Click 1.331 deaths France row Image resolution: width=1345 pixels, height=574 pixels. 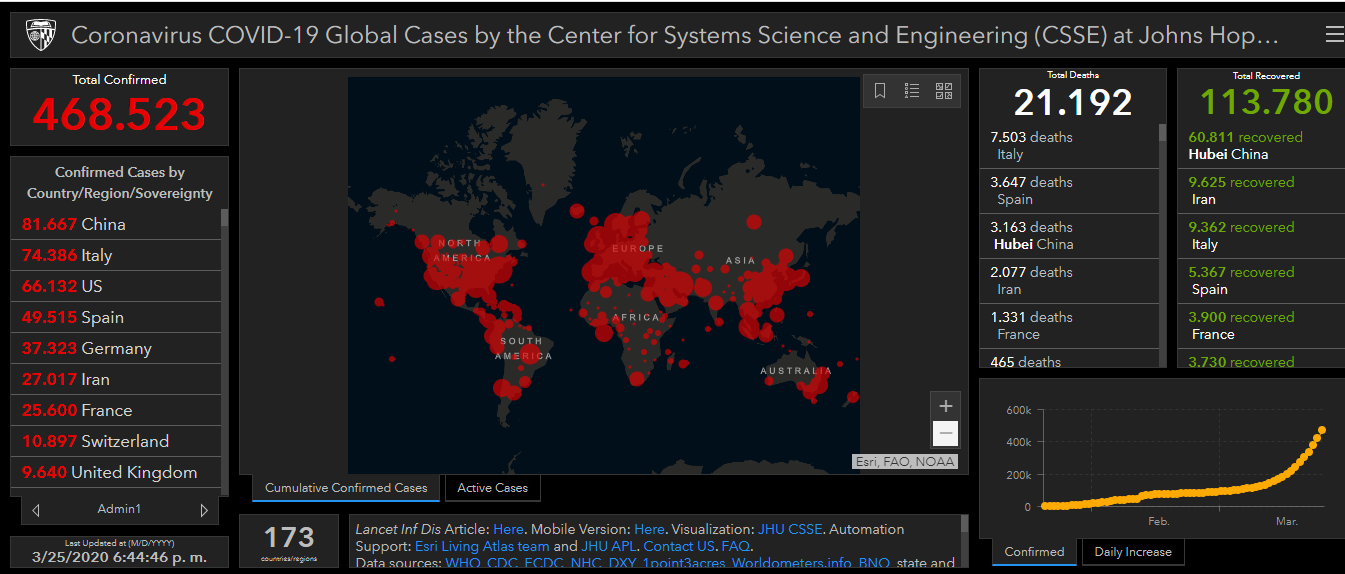[1069, 326]
